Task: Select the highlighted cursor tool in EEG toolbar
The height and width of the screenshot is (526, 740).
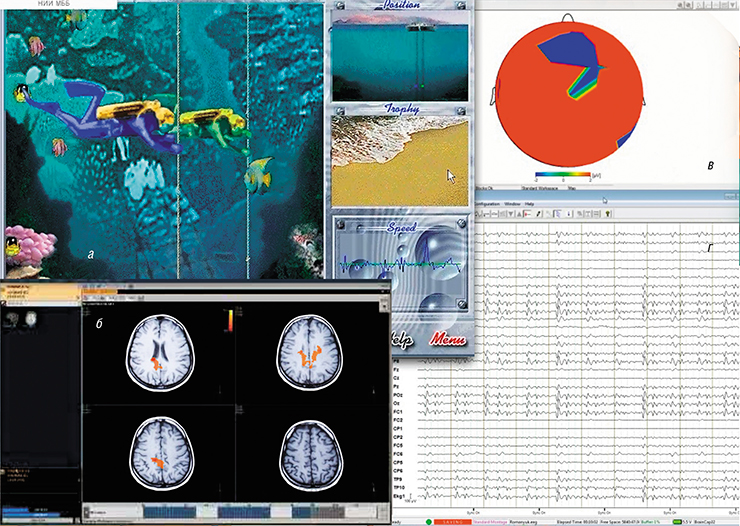Action: tap(557, 214)
